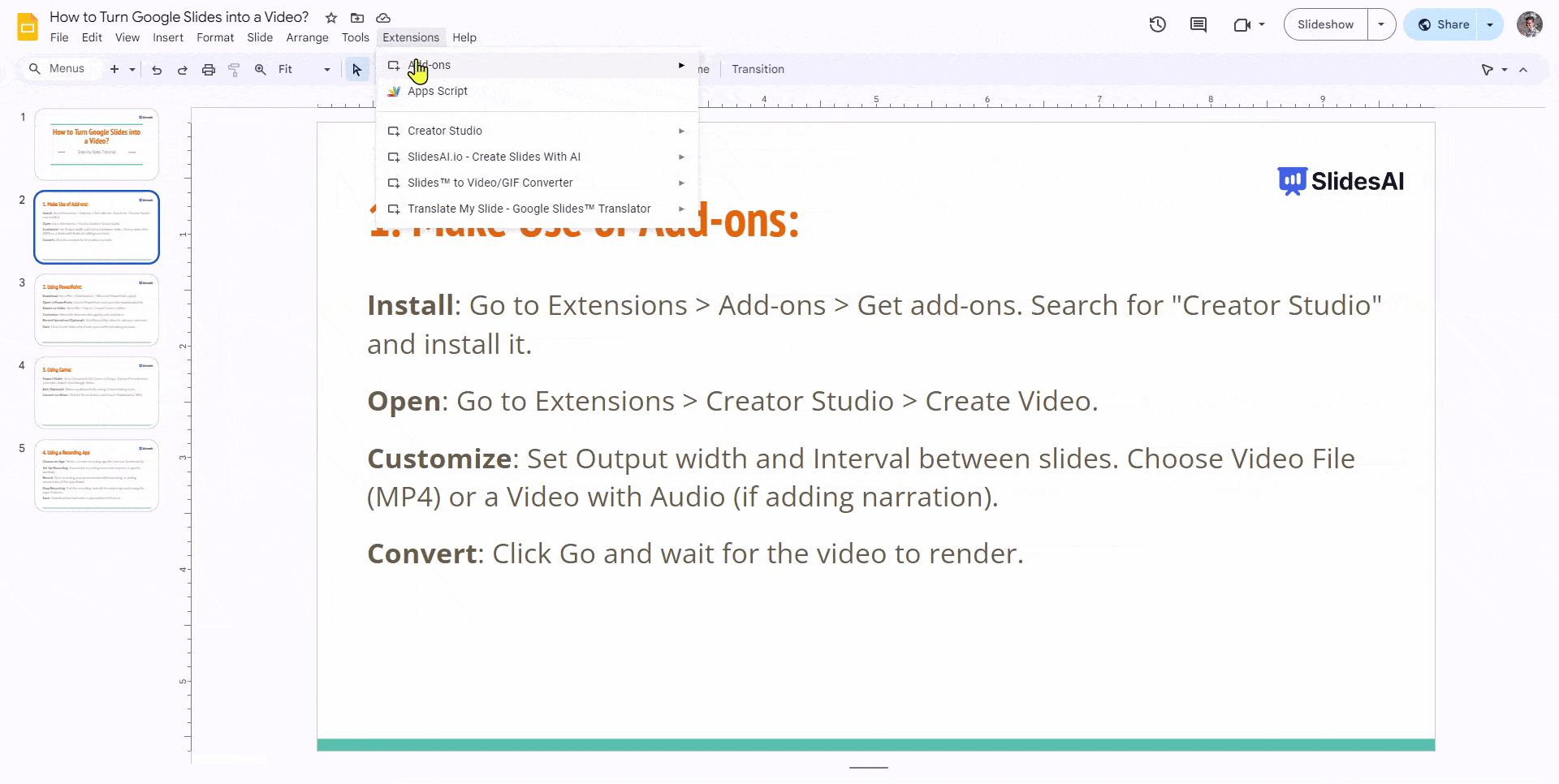Viewport: 1559px width, 784px height.
Task: Open the print dialog
Action: 209,69
